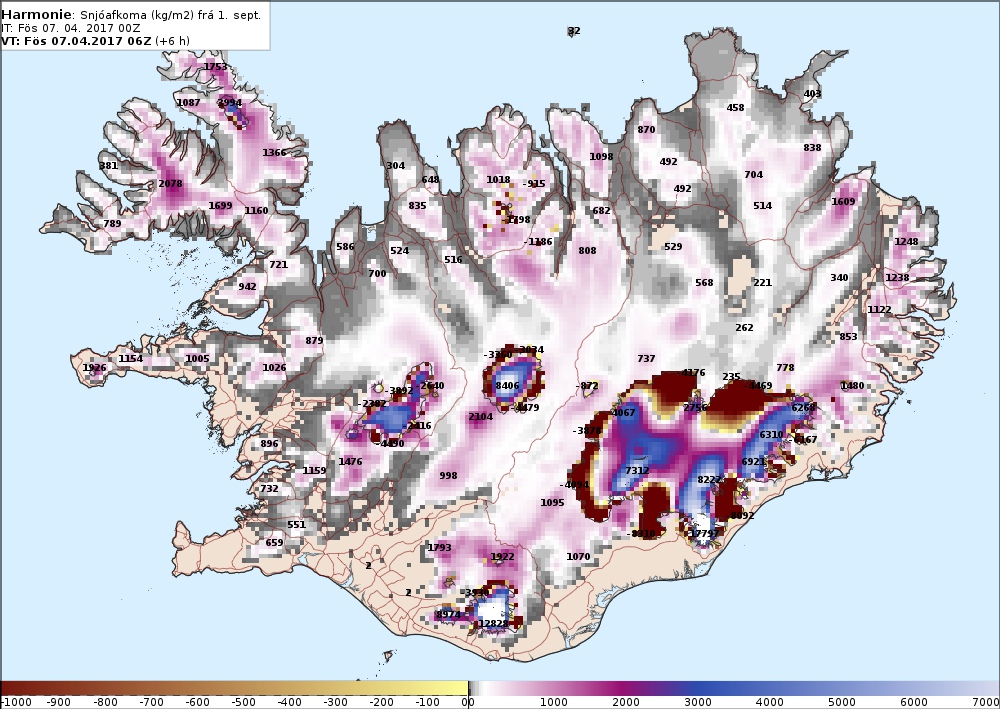Screen dimensions: 1000x709
Task: Click the map value 942
Action: click(247, 287)
